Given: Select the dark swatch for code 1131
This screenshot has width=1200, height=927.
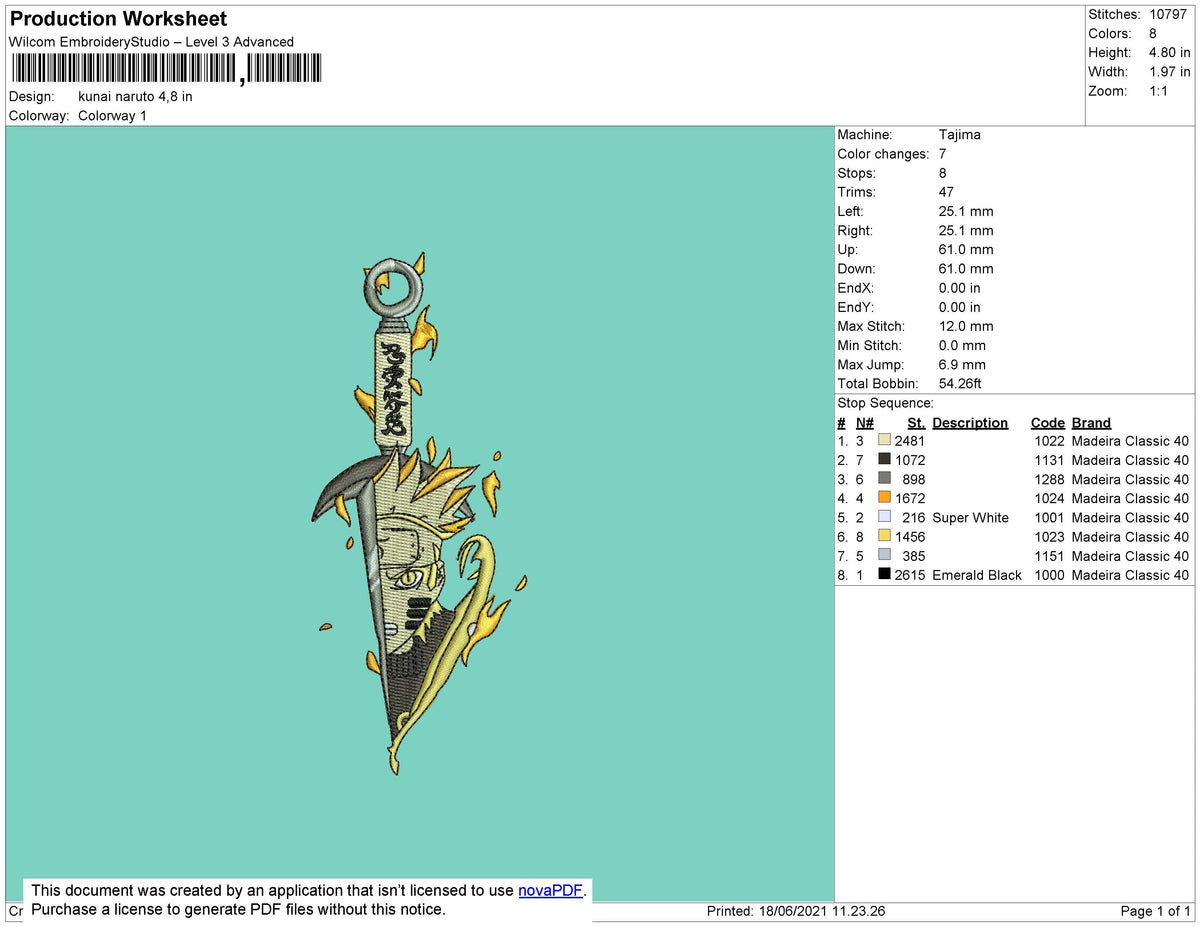Looking at the screenshot, I should click(x=884, y=460).
